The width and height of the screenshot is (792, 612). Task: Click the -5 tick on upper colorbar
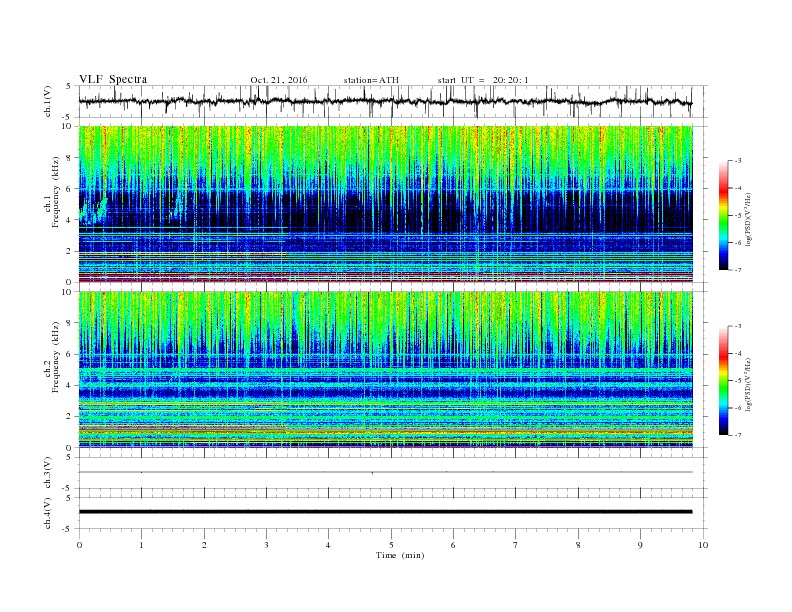coord(738,215)
